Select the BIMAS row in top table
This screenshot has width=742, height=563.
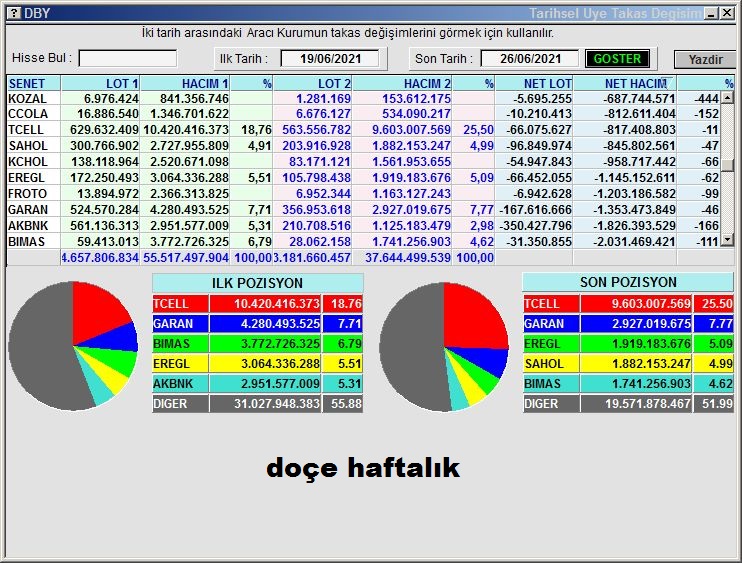pos(363,242)
